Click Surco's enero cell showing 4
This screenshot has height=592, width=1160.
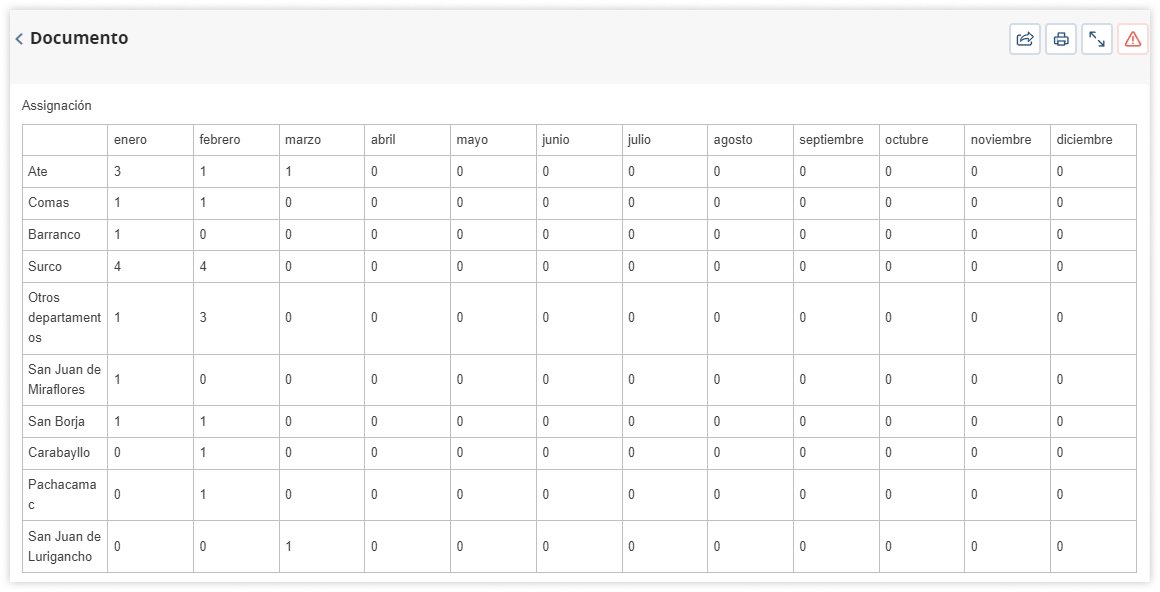click(x=150, y=266)
